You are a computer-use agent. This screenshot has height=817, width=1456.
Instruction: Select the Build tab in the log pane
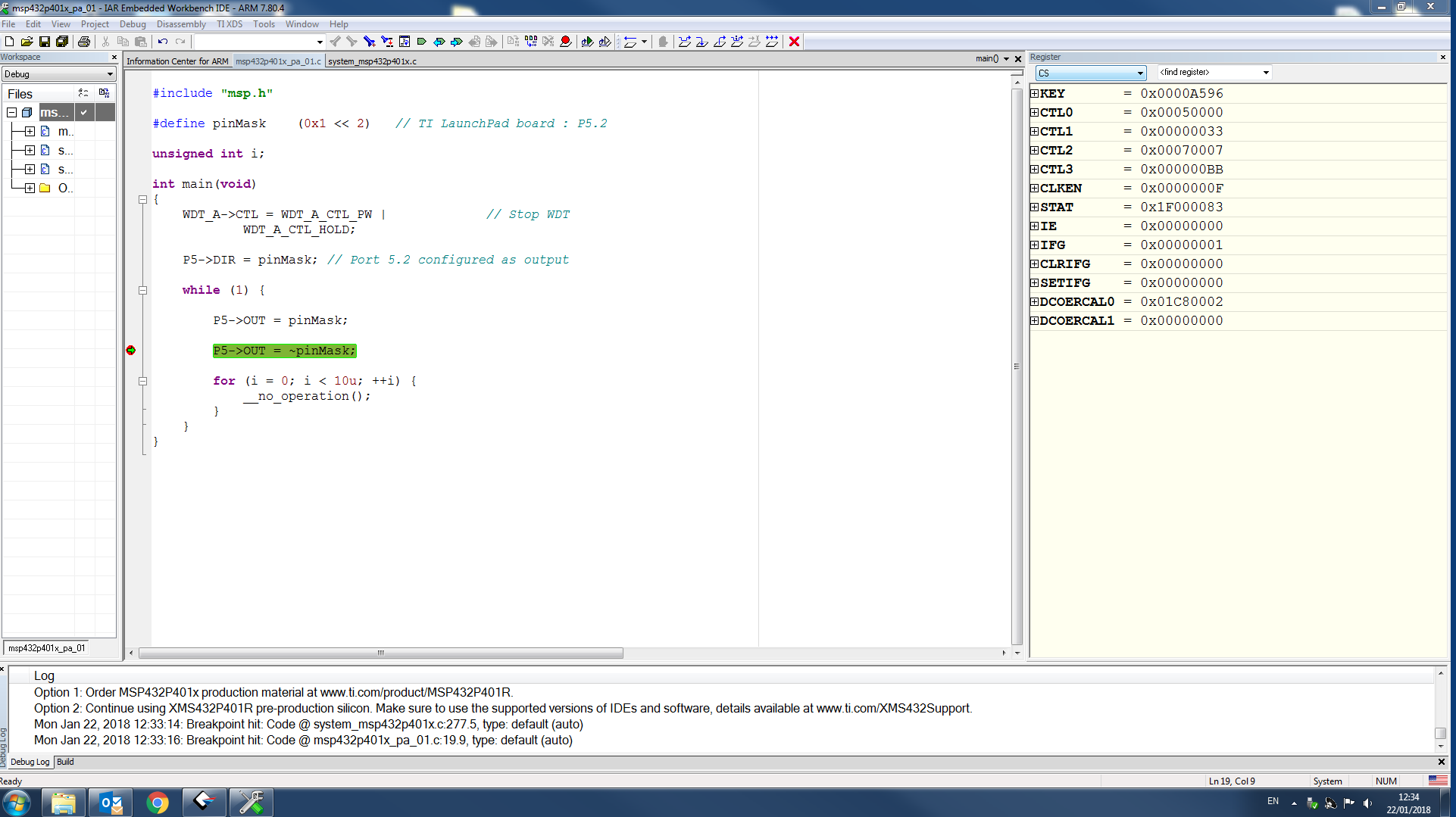(65, 762)
